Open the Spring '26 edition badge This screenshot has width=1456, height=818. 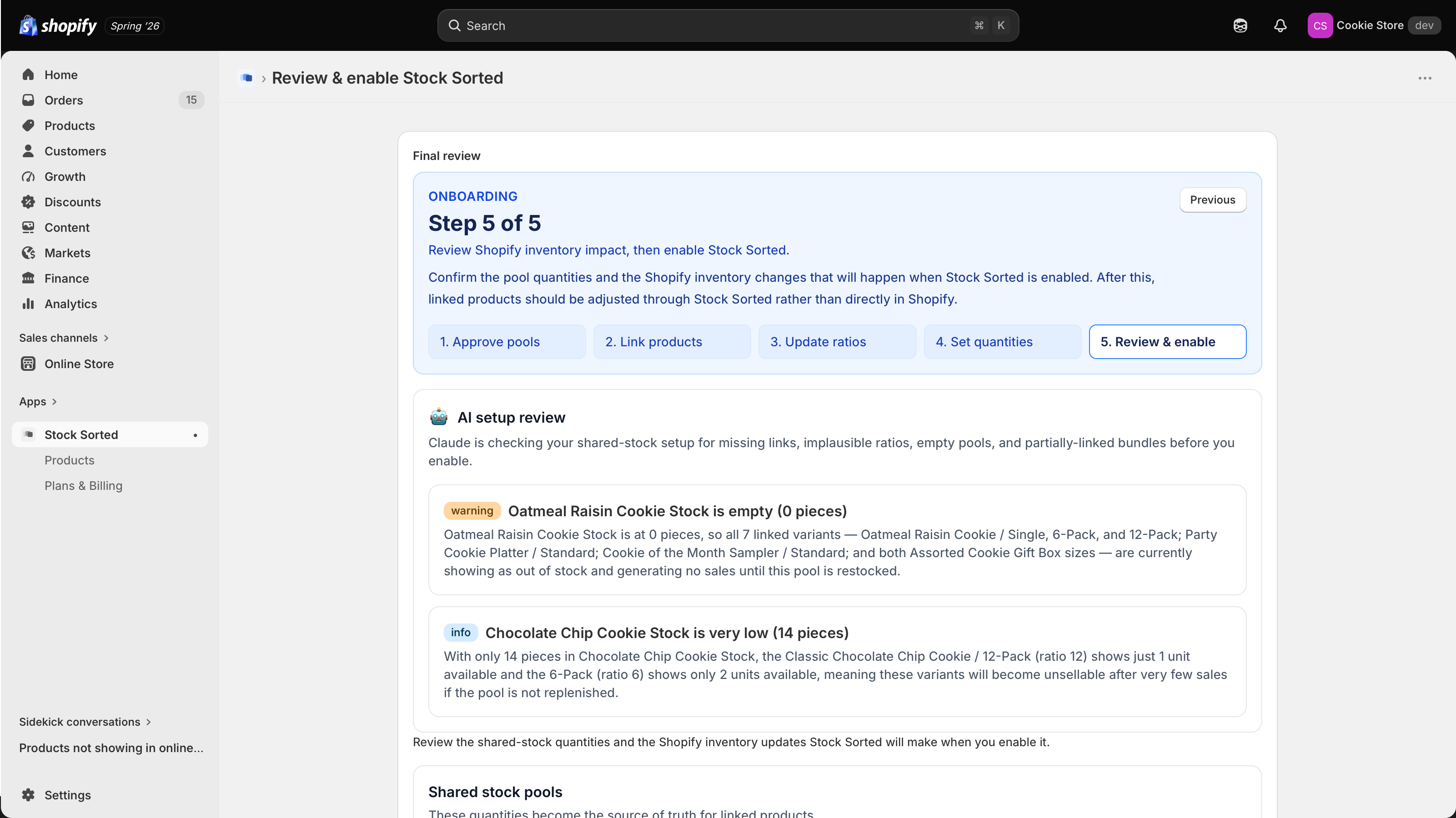pos(135,25)
